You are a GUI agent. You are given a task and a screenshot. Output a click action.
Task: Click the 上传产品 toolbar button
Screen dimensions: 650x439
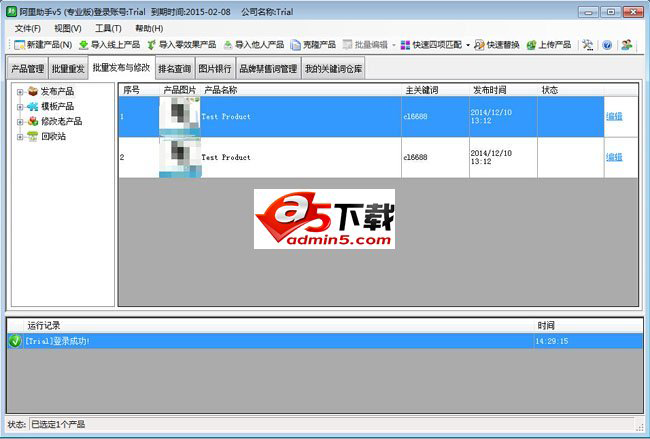coord(549,45)
